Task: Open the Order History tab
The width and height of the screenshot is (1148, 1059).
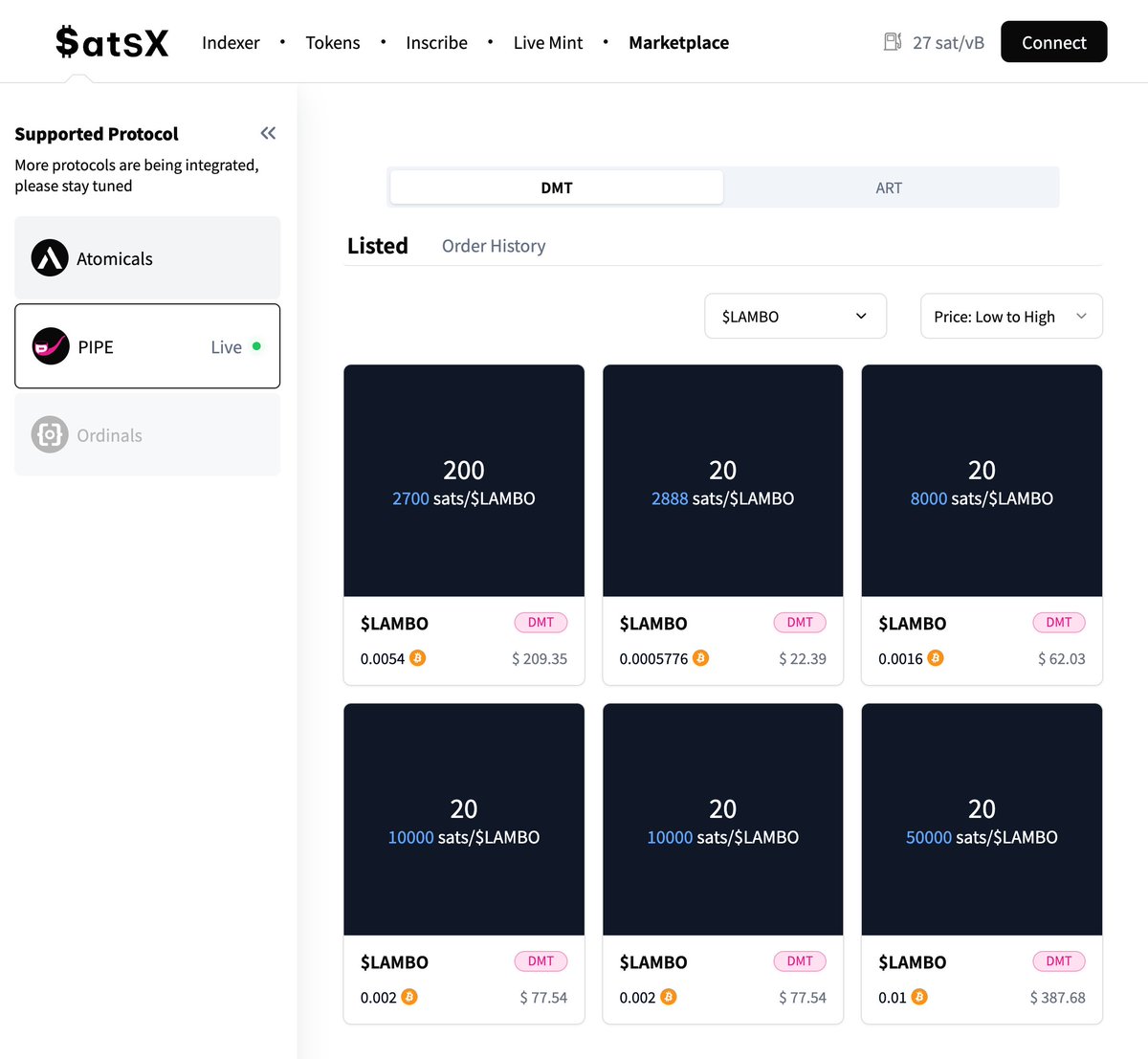Action: [493, 246]
